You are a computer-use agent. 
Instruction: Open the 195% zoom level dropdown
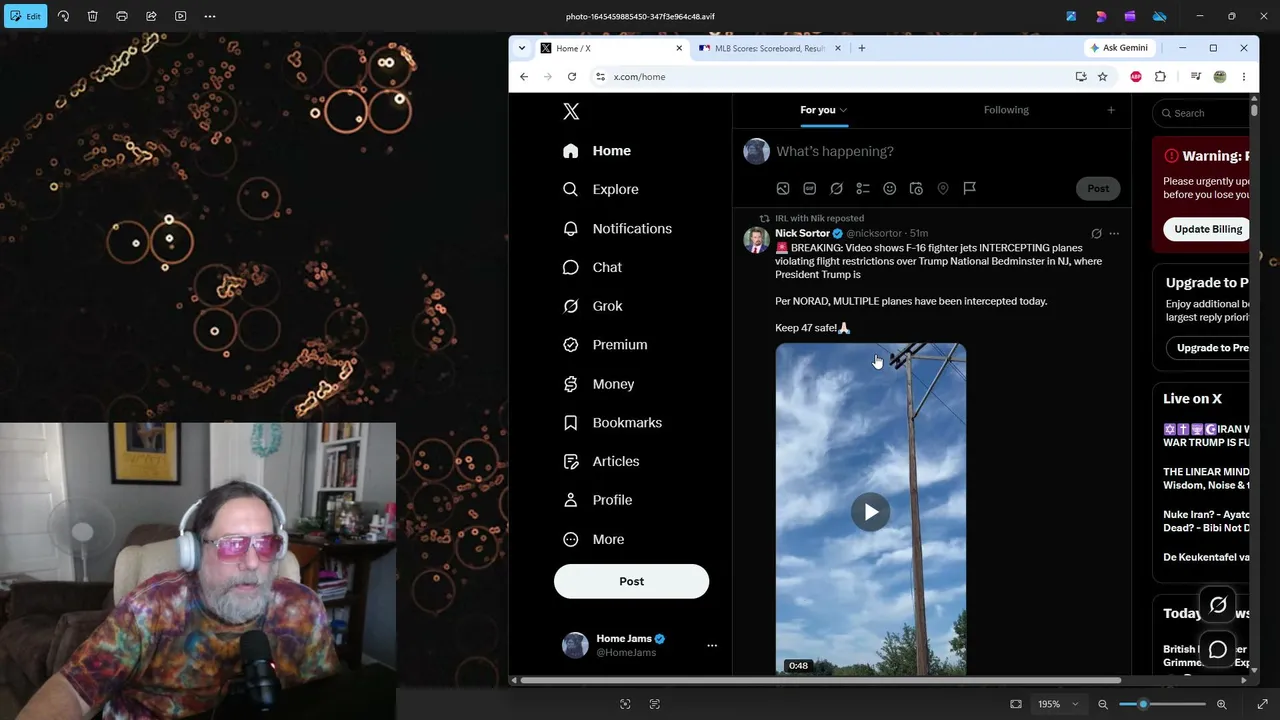coord(1057,704)
